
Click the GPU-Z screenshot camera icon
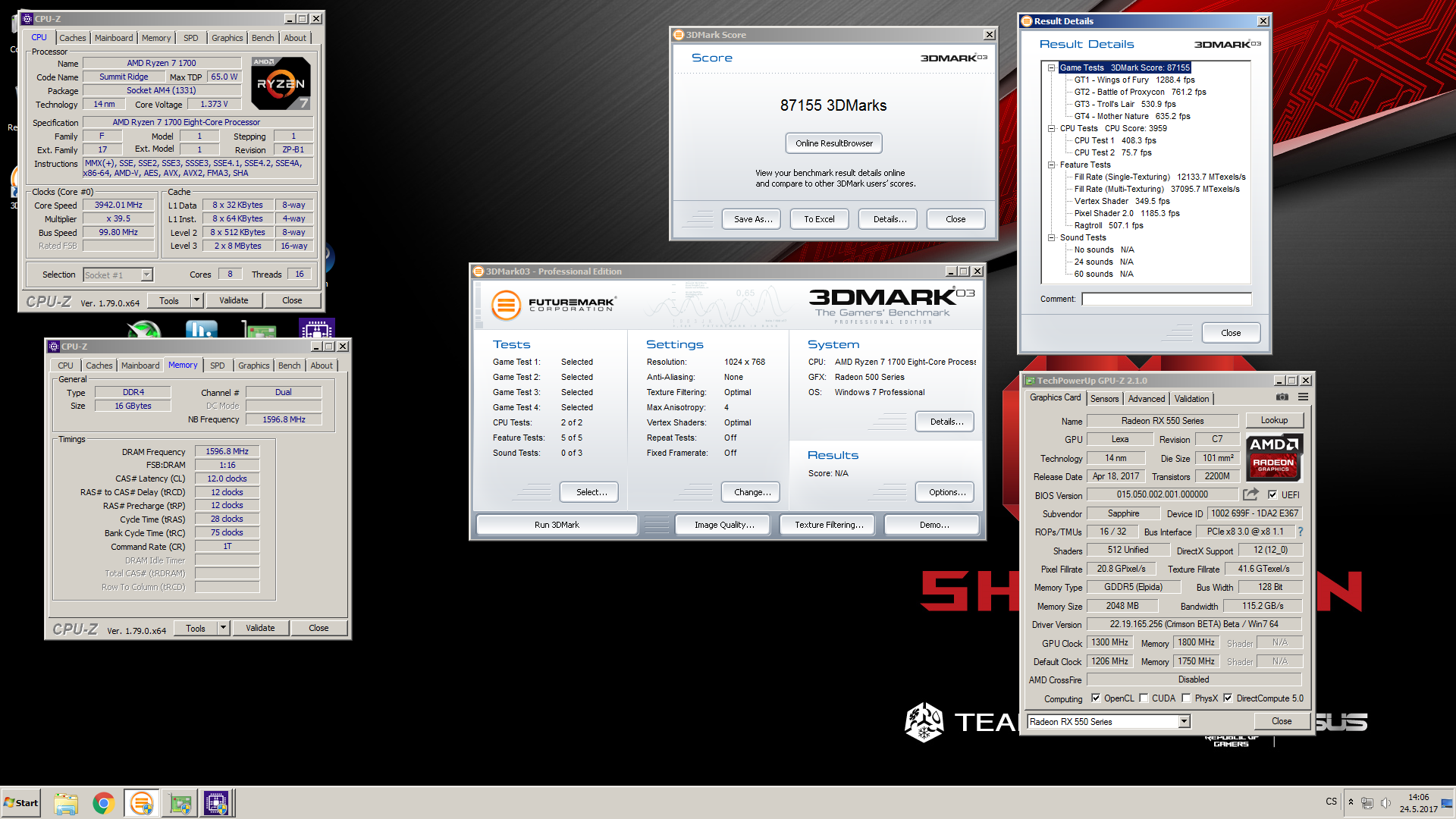click(x=1282, y=397)
